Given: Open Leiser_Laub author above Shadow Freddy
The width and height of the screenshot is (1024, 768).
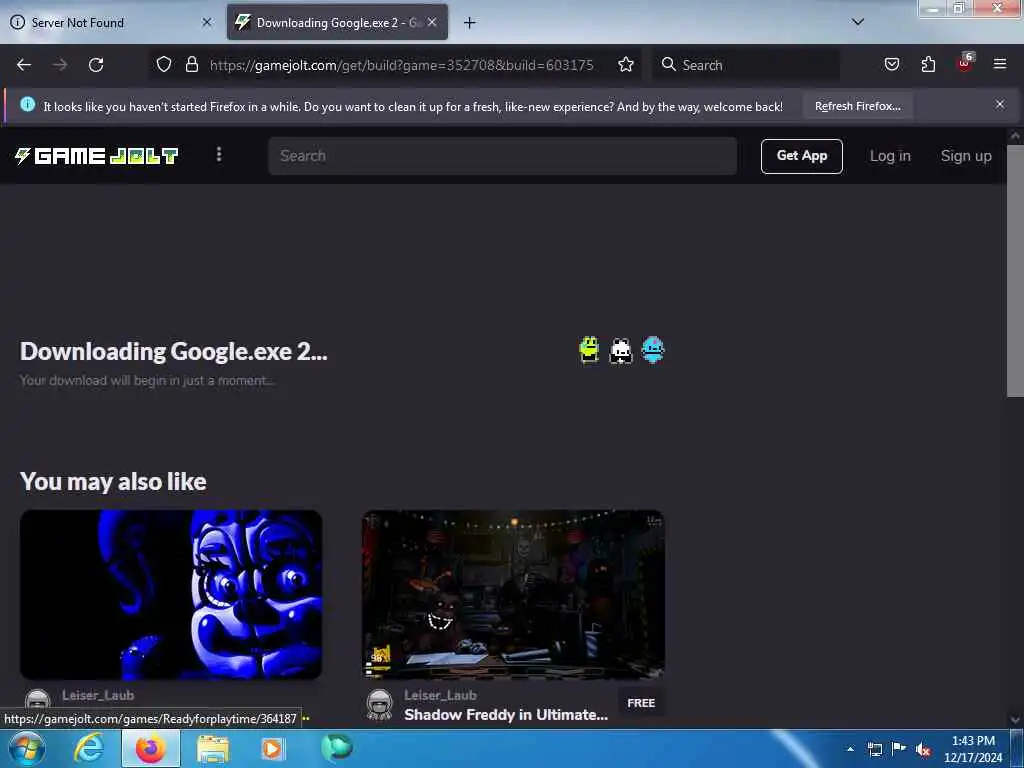Looking at the screenshot, I should click(x=440, y=696).
